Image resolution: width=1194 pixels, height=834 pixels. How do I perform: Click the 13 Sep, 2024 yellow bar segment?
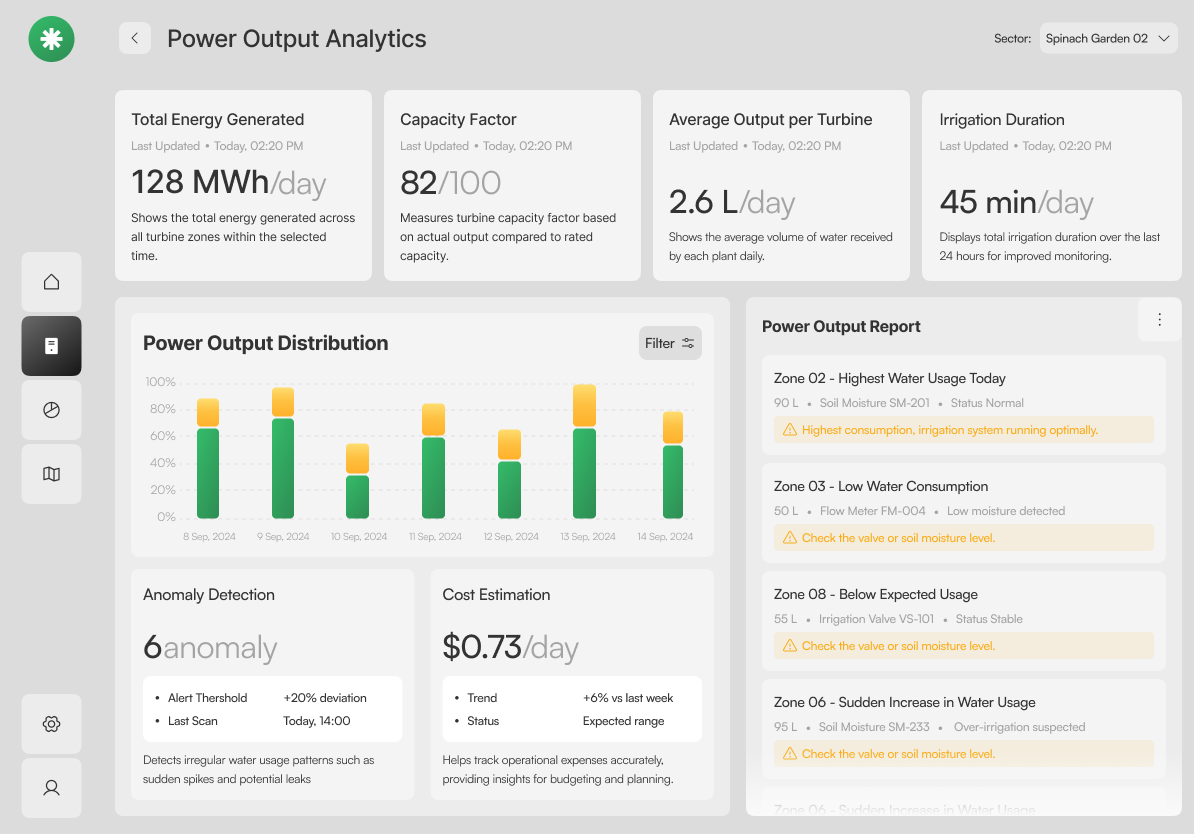tap(584, 405)
